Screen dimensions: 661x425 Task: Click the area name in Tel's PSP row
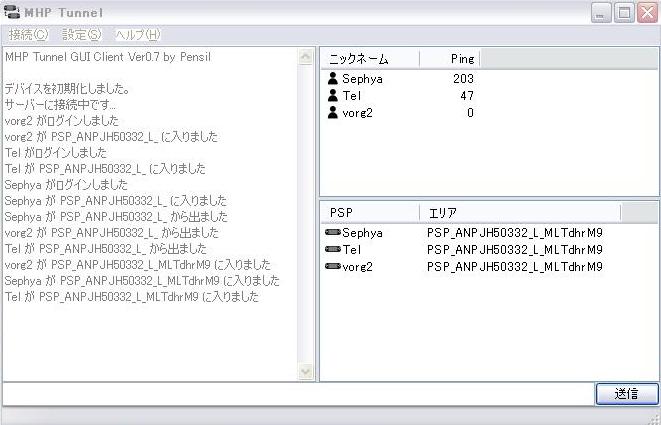pyautogui.click(x=515, y=250)
